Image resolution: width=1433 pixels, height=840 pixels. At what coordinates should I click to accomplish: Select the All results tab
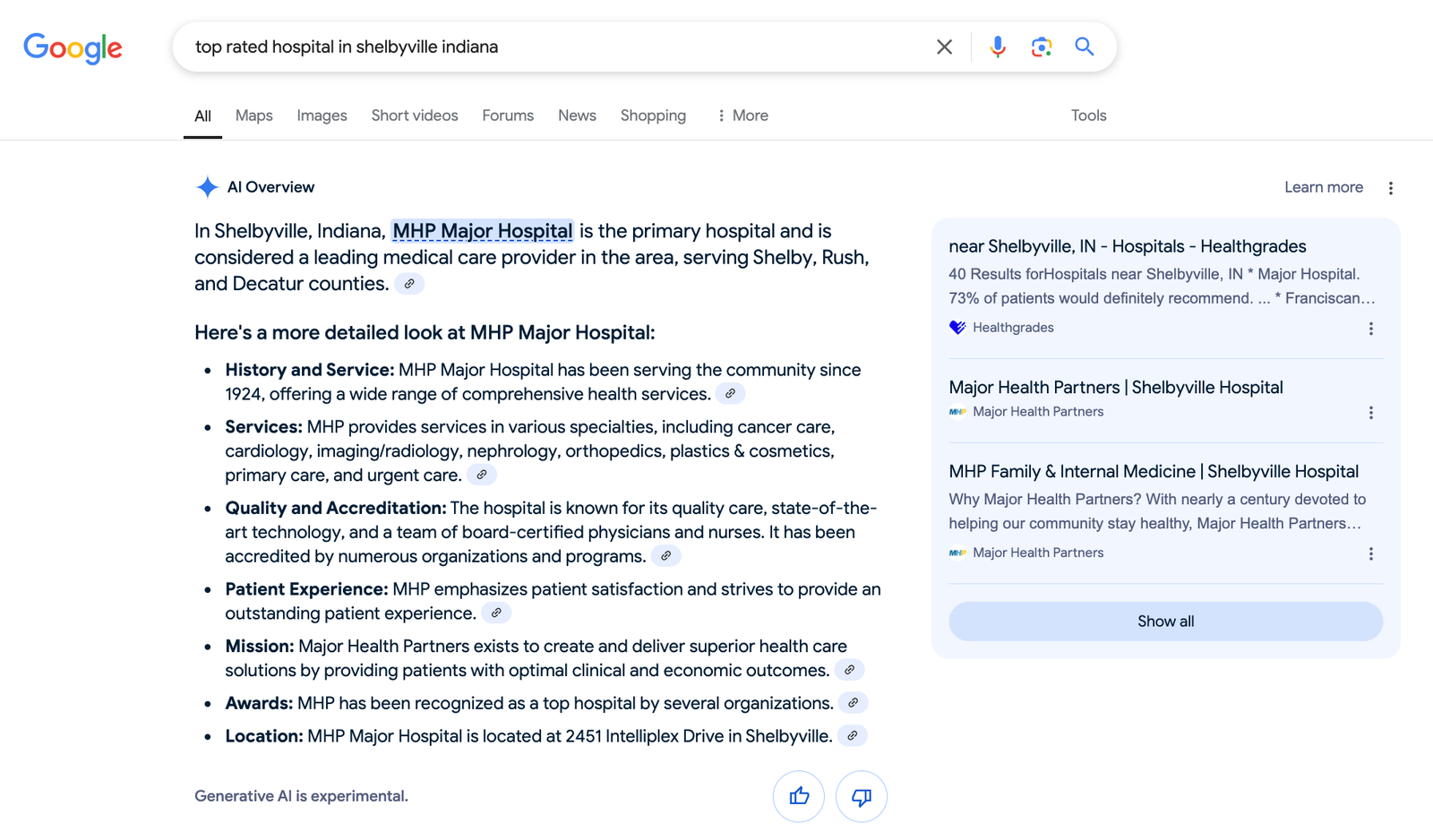point(202,116)
